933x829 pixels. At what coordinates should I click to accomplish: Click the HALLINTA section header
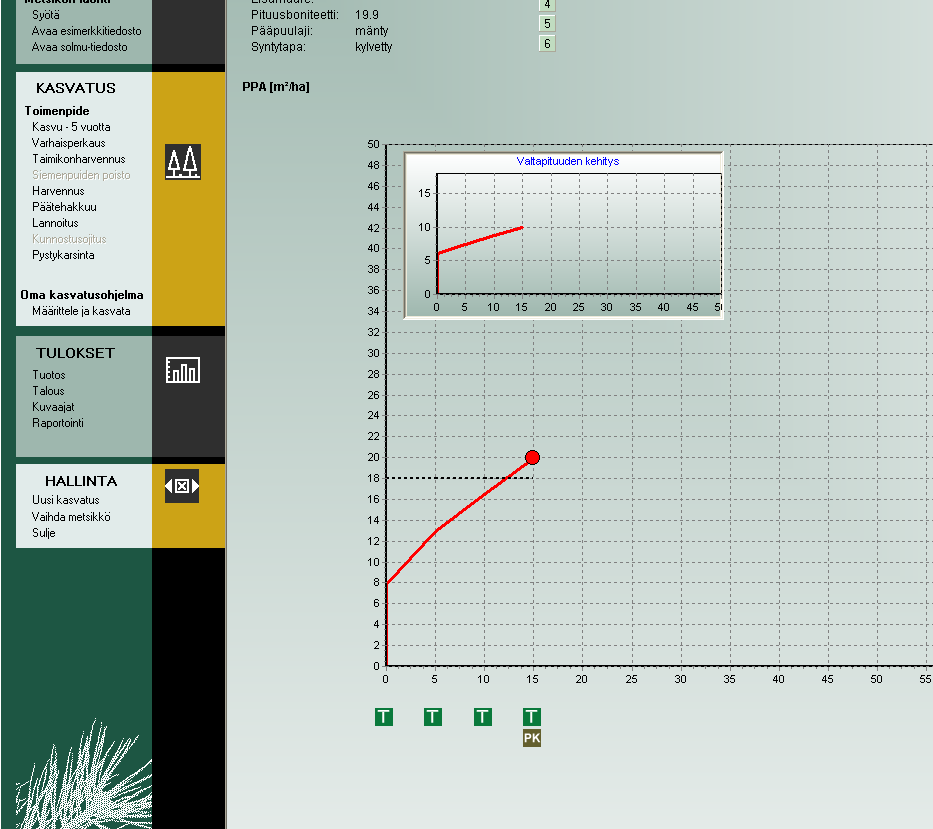point(81,481)
